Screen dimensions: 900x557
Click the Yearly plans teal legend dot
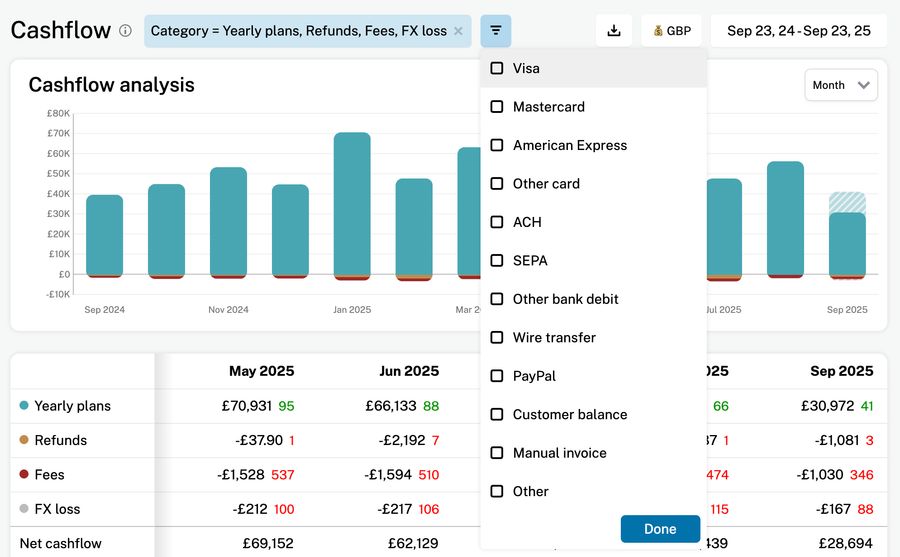tap(24, 406)
